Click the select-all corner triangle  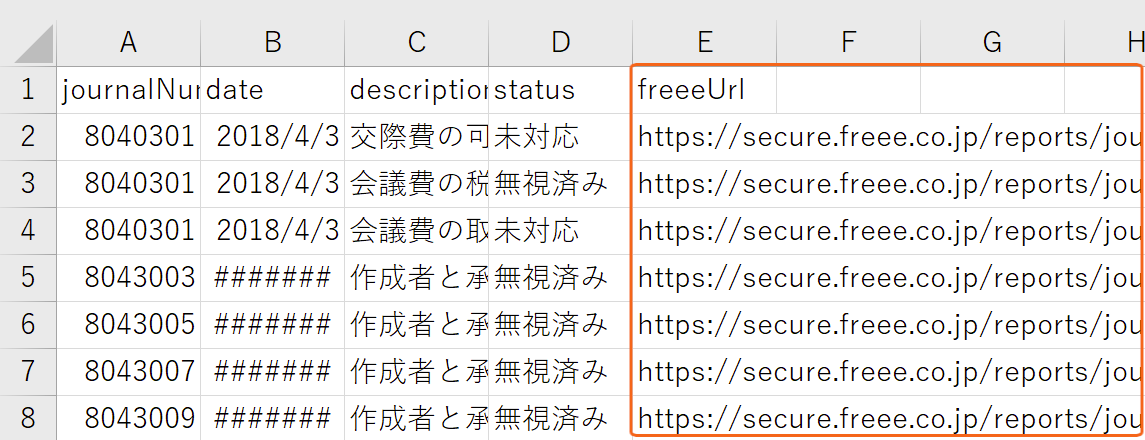[34, 45]
